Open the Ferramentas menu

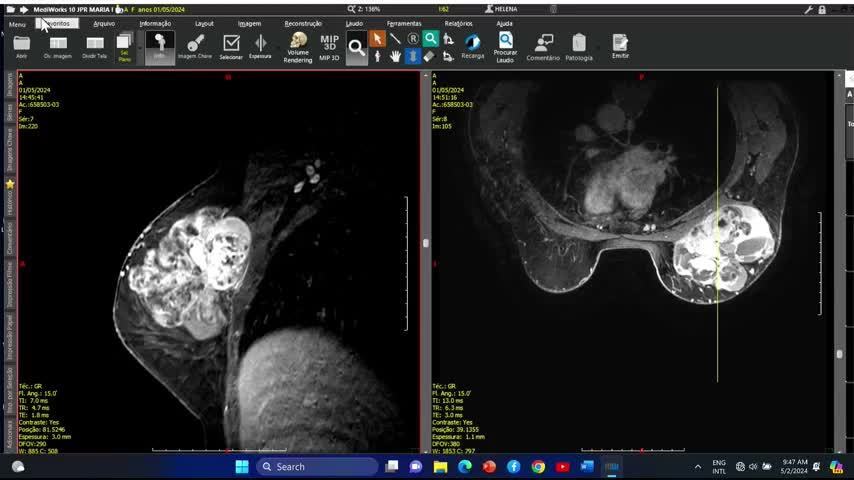click(404, 23)
